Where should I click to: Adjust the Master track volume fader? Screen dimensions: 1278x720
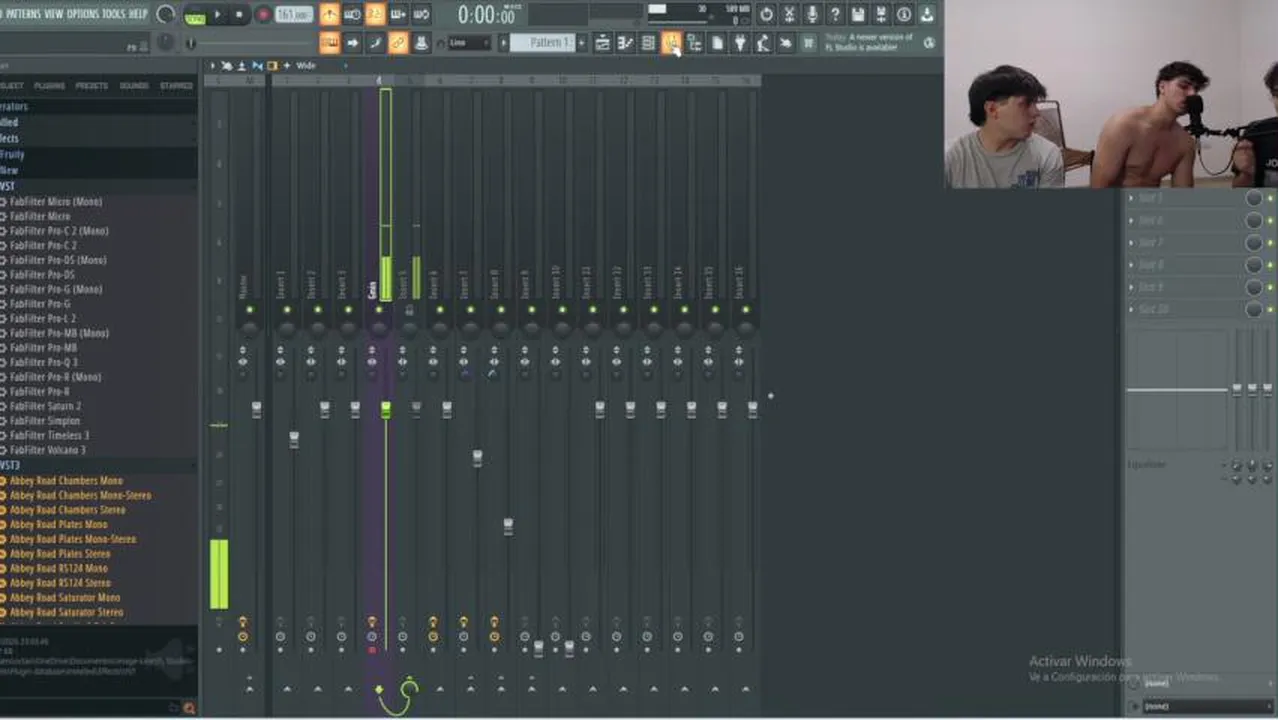point(256,409)
